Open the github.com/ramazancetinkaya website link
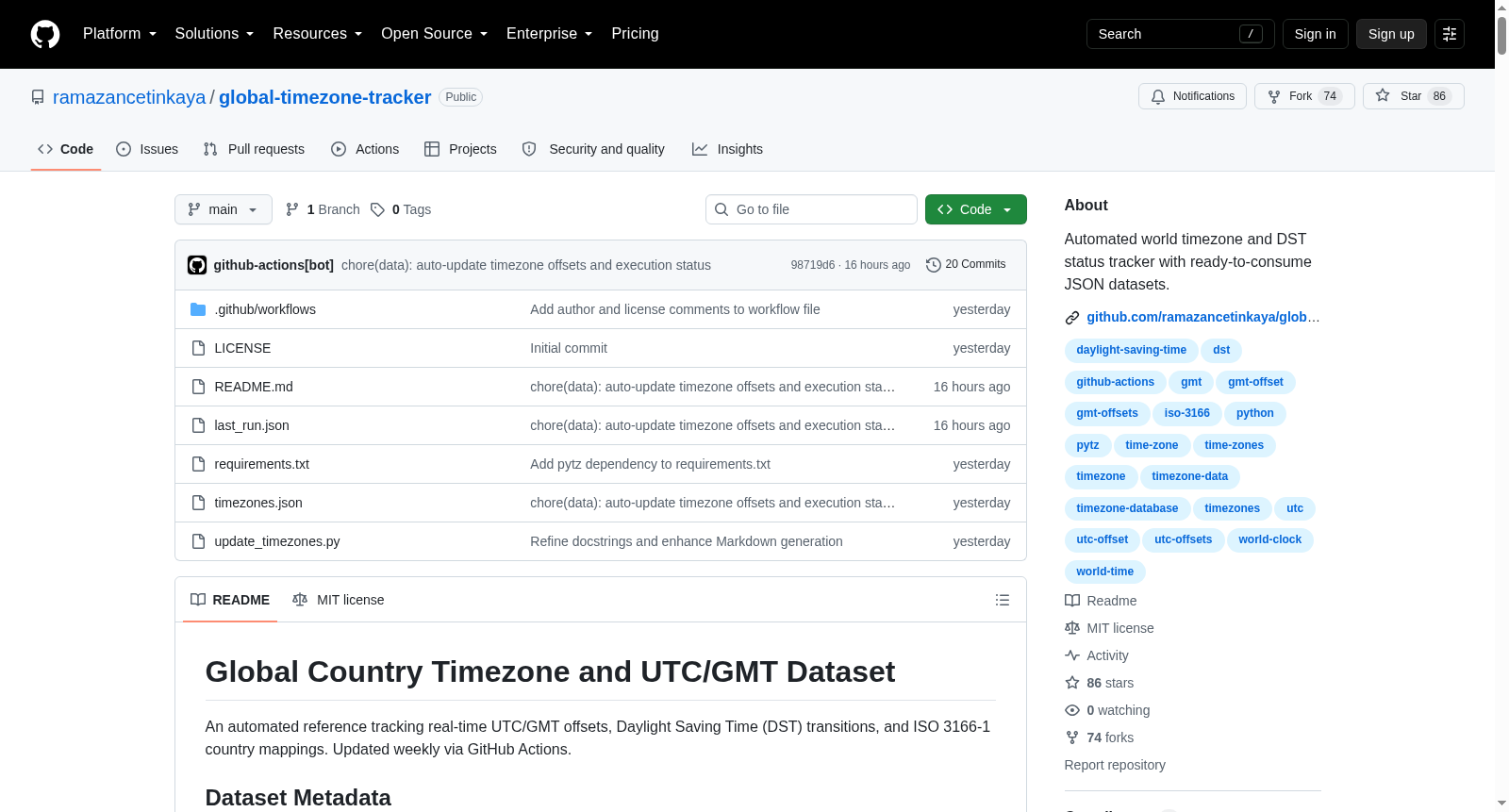This screenshot has height=812, width=1509. 1202,317
